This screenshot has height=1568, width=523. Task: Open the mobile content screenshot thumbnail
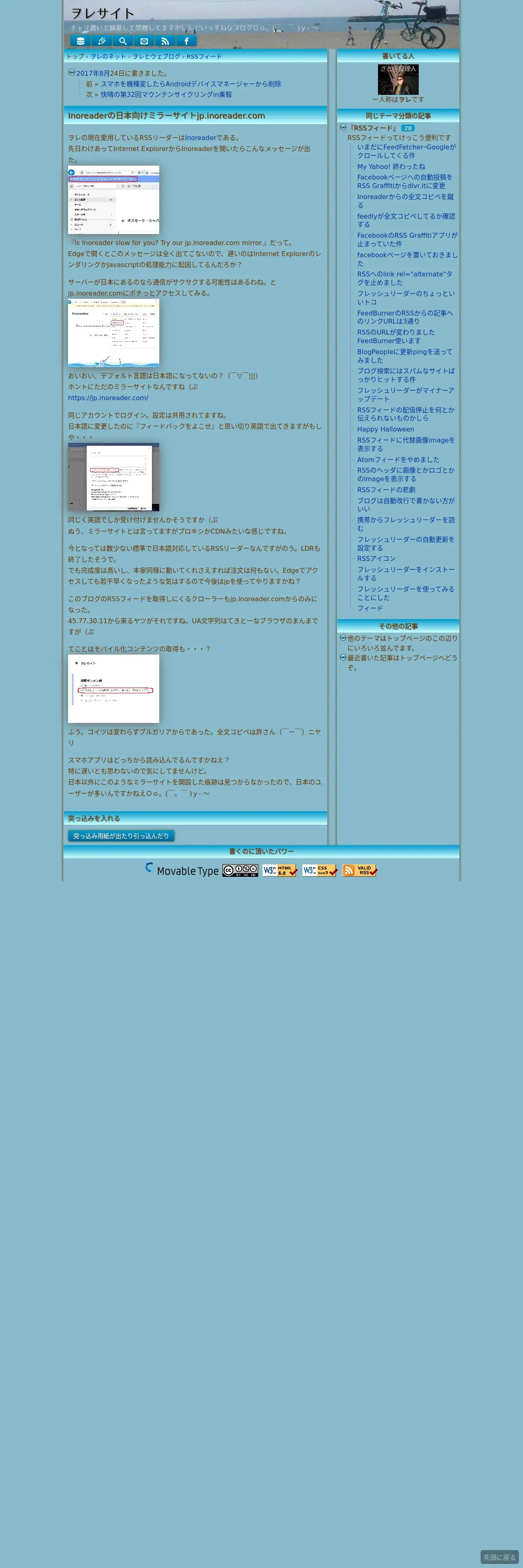tap(114, 689)
